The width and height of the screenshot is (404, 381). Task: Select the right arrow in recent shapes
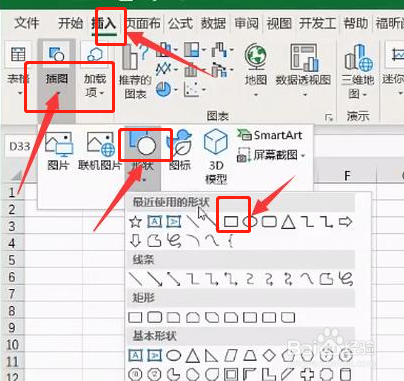pos(345,221)
